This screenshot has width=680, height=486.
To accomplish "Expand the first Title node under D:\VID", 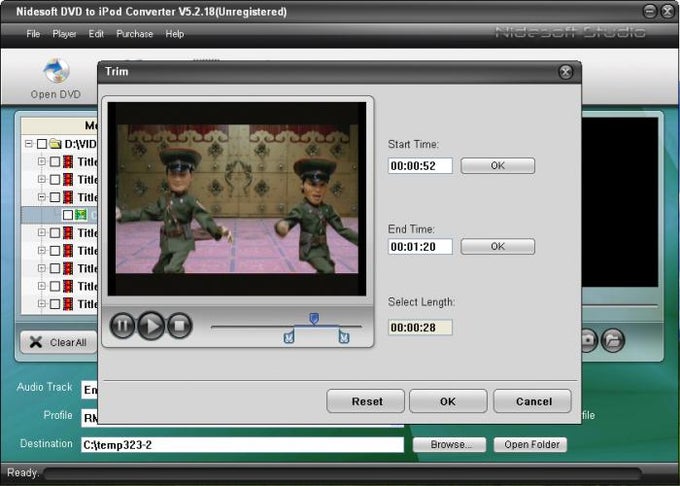I will coord(42,161).
